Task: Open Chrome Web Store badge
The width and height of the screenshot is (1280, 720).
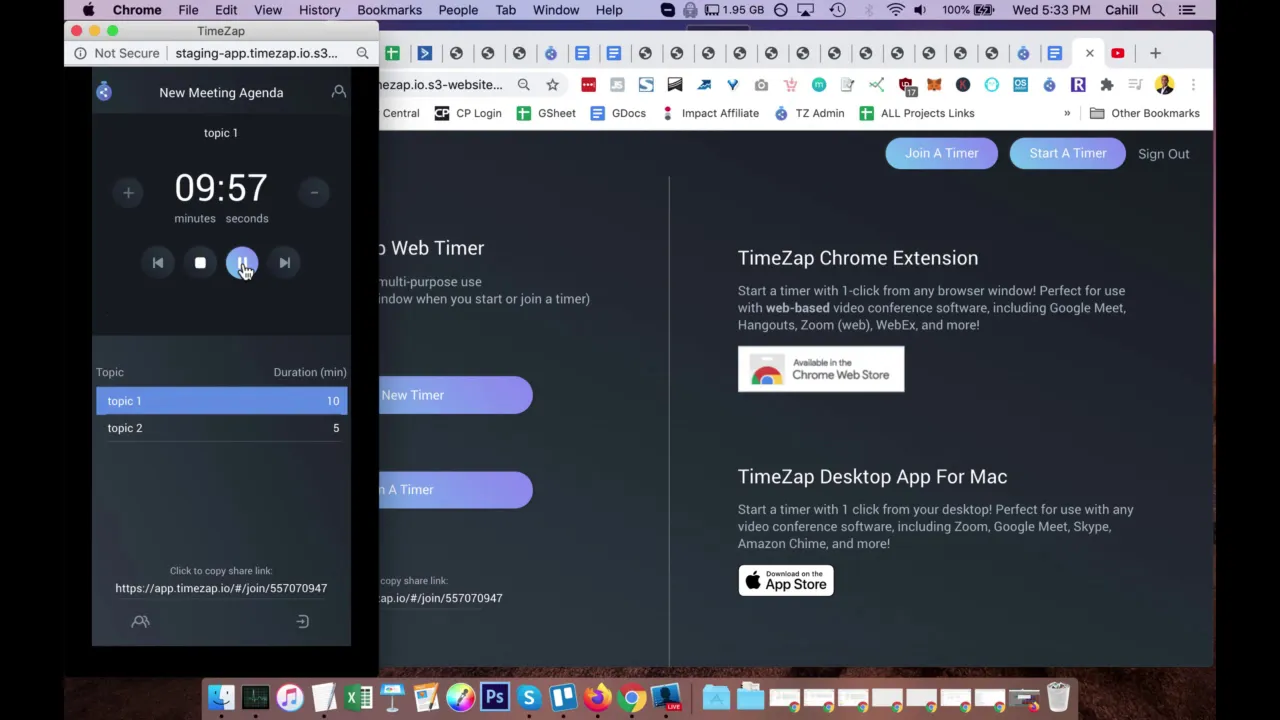Action: click(821, 369)
